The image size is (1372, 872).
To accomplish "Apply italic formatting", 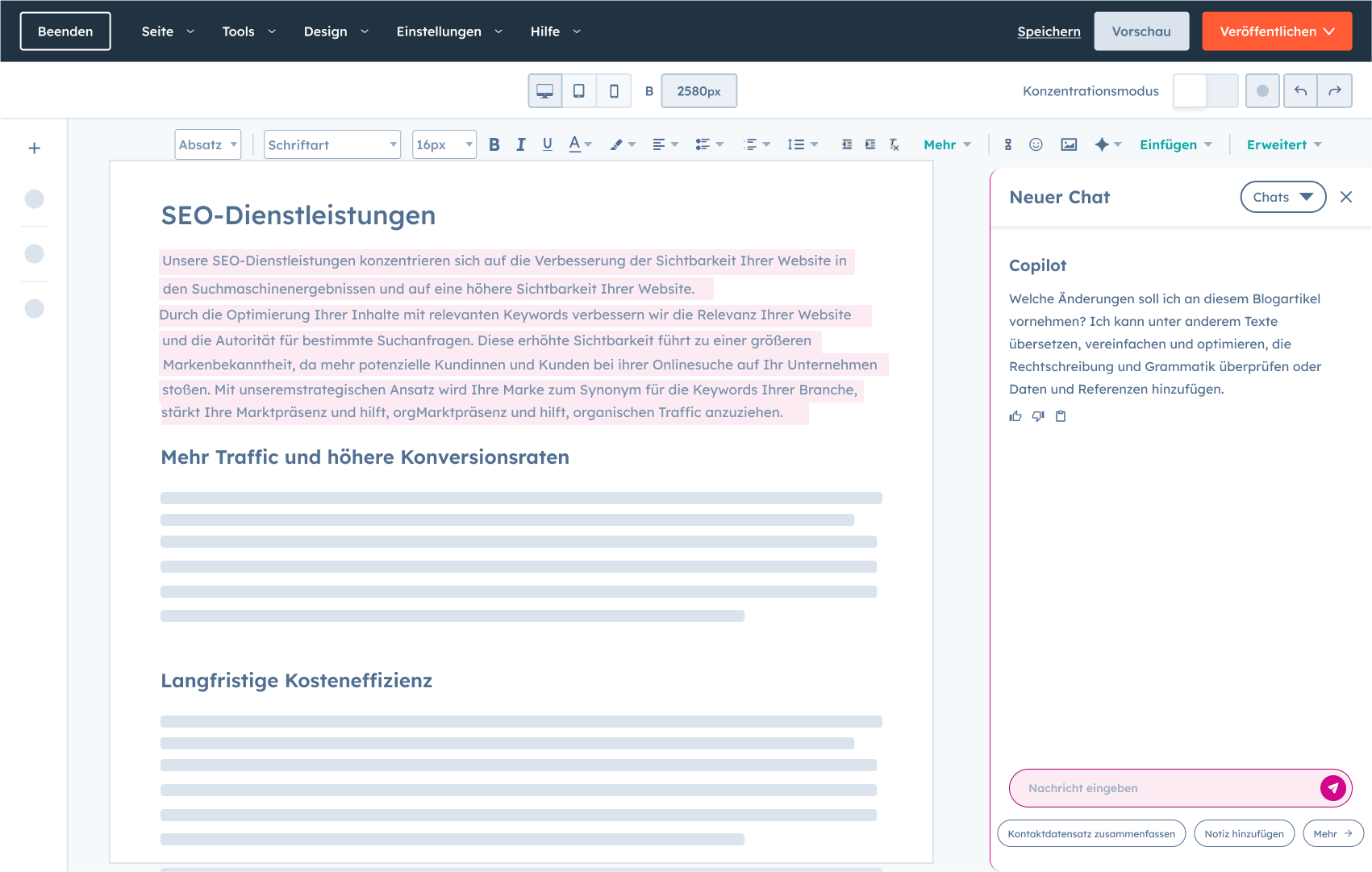I will click(x=520, y=144).
